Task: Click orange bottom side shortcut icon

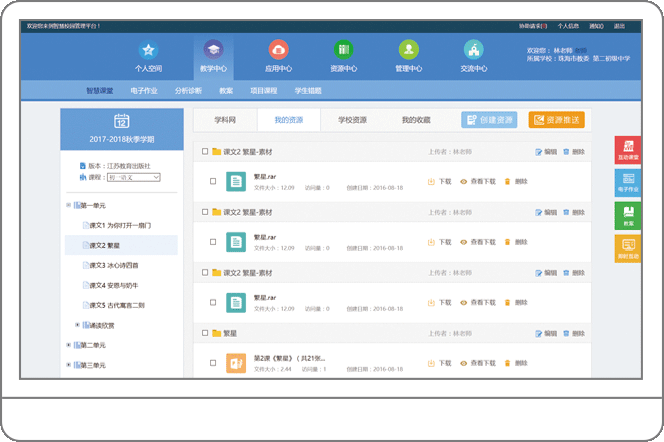Action: 628,249
